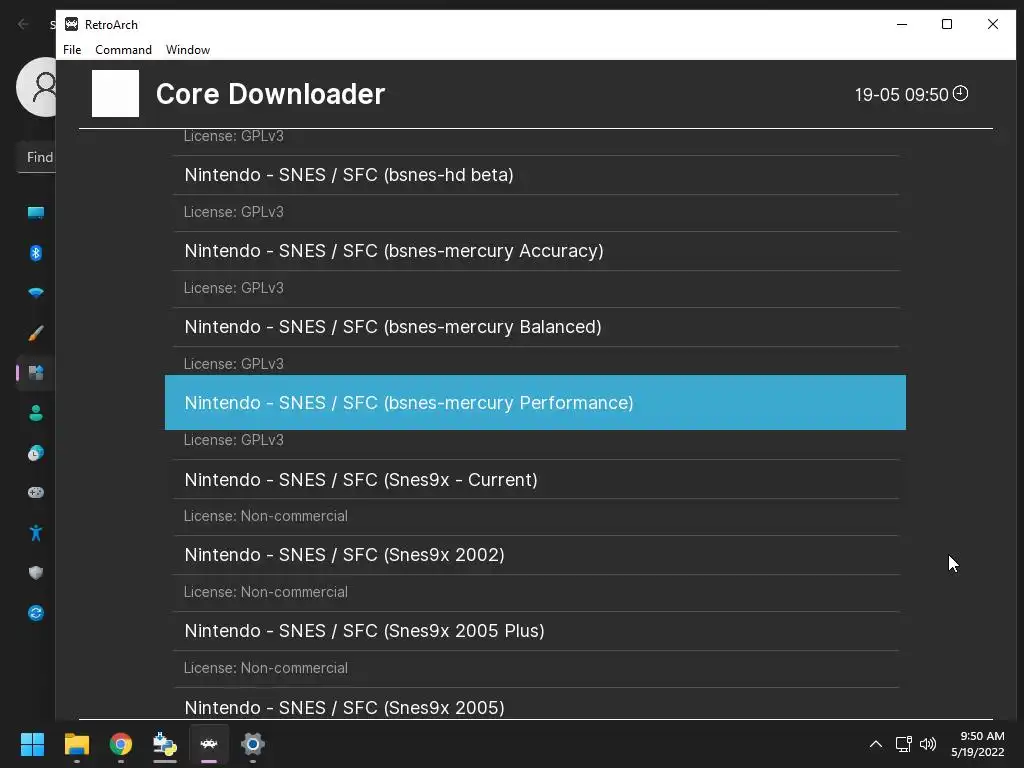The width and height of the screenshot is (1024, 768).
Task: Open the clock showing 9:50 AM
Action: coord(978,744)
